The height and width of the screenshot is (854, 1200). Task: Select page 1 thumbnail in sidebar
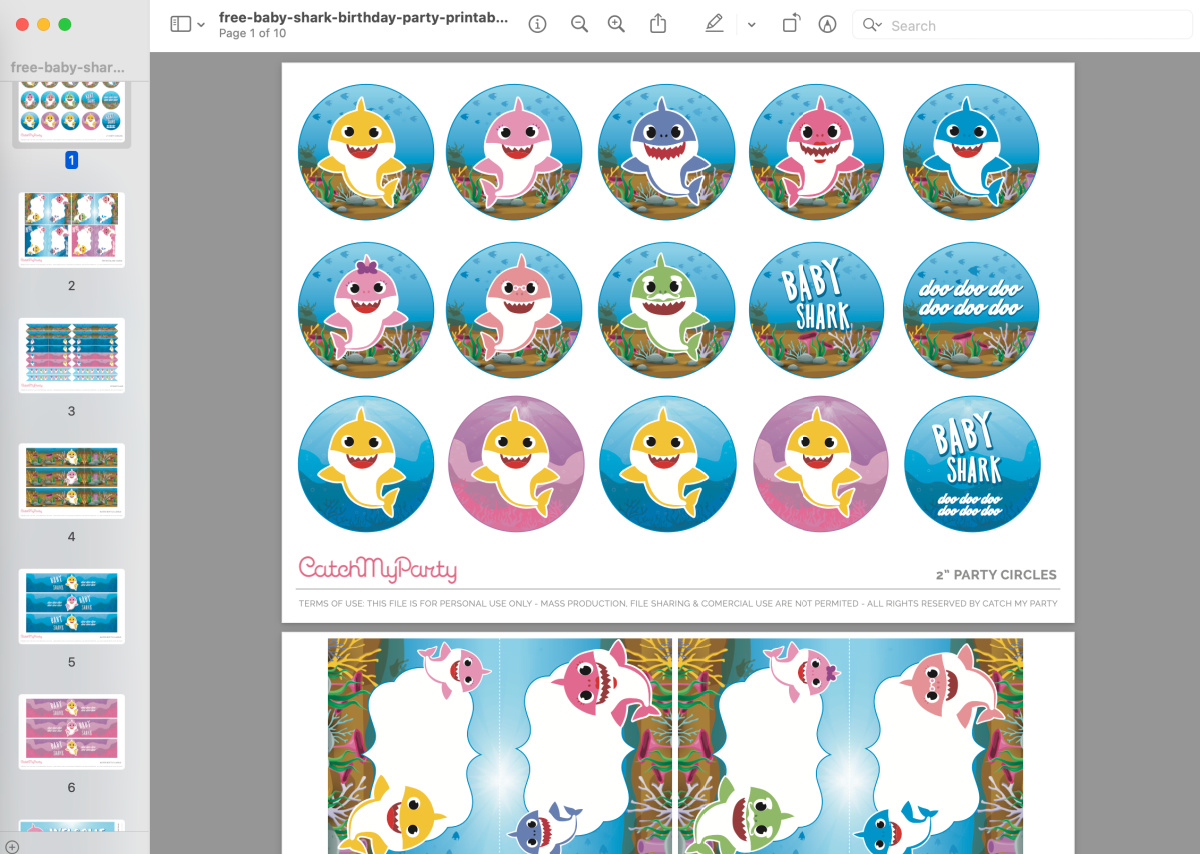[72, 112]
